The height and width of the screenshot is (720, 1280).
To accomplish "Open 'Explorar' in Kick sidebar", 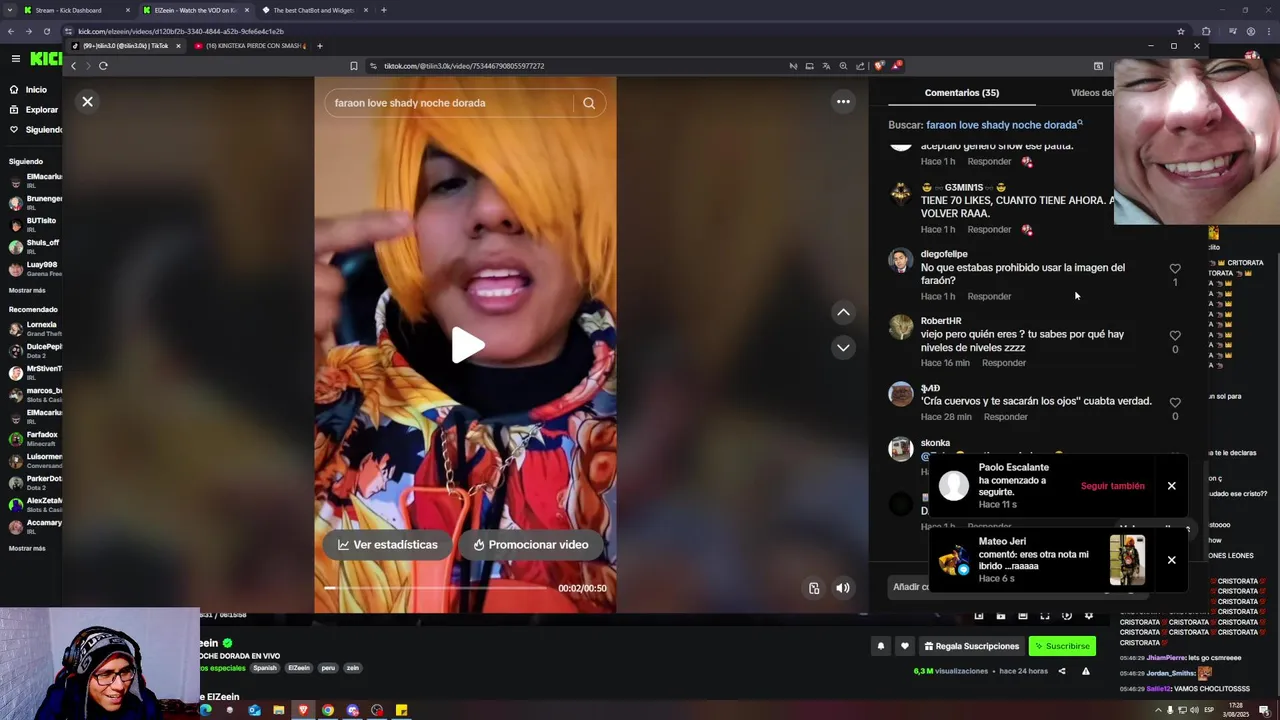I will (35, 109).
